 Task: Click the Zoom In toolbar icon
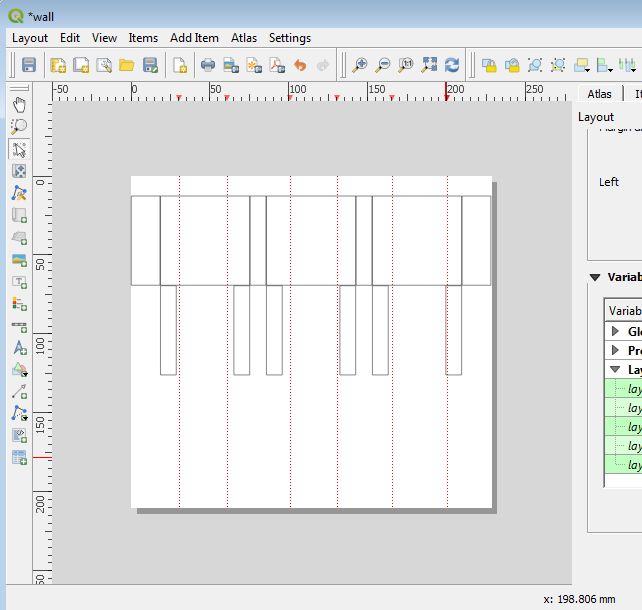(359, 65)
